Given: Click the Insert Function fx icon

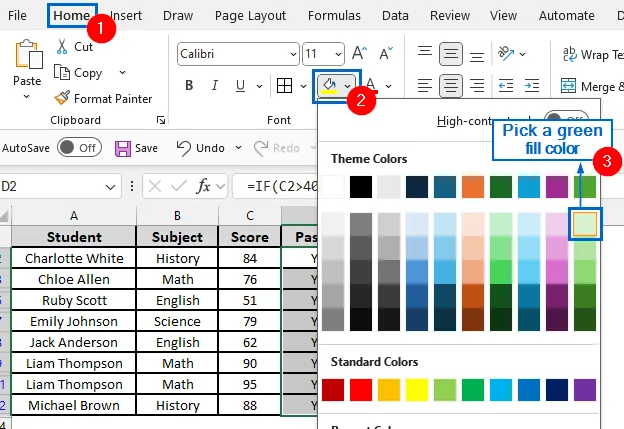Looking at the screenshot, I should coord(203,186).
